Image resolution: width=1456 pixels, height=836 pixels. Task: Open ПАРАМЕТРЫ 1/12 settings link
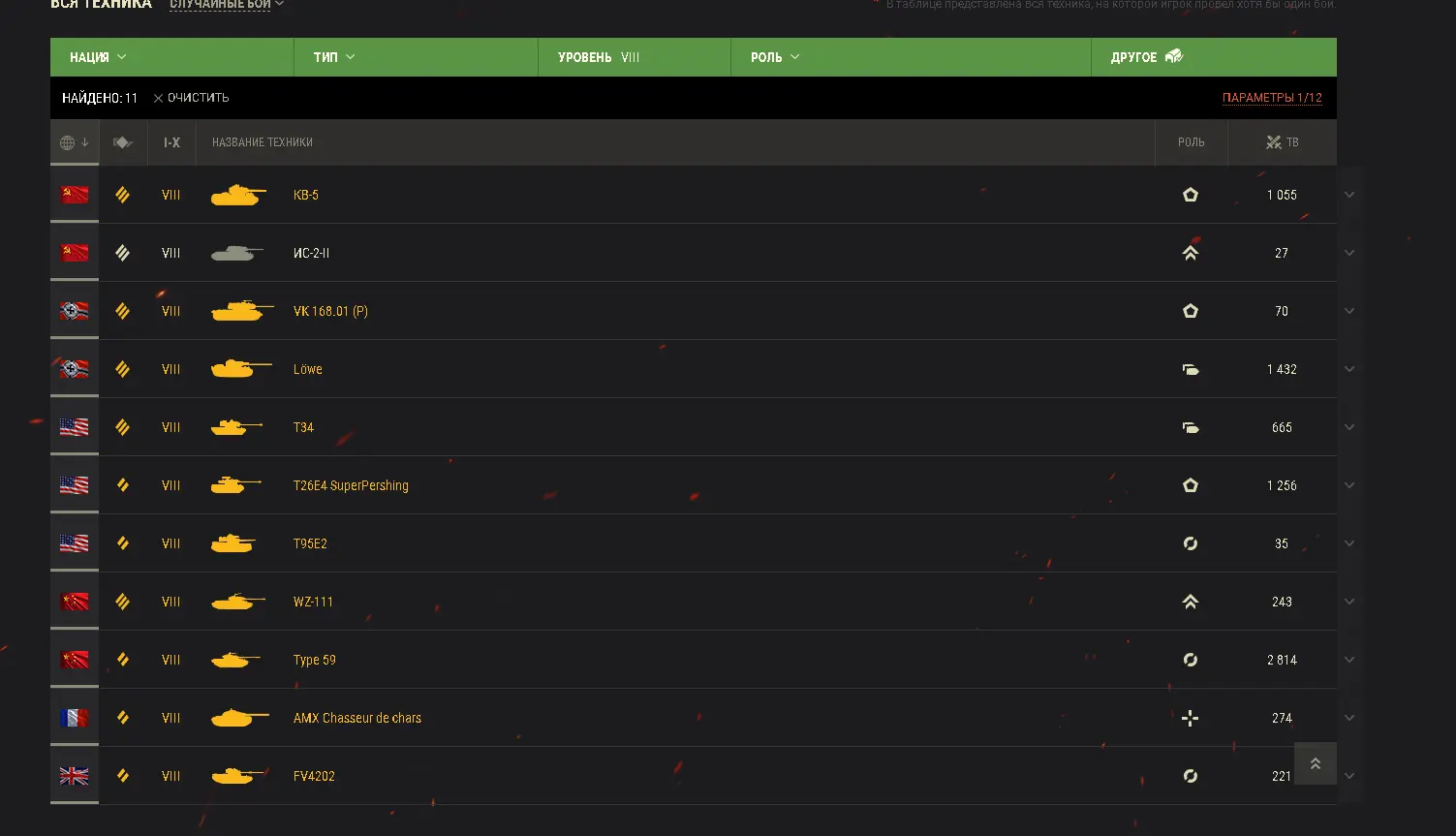click(x=1272, y=98)
